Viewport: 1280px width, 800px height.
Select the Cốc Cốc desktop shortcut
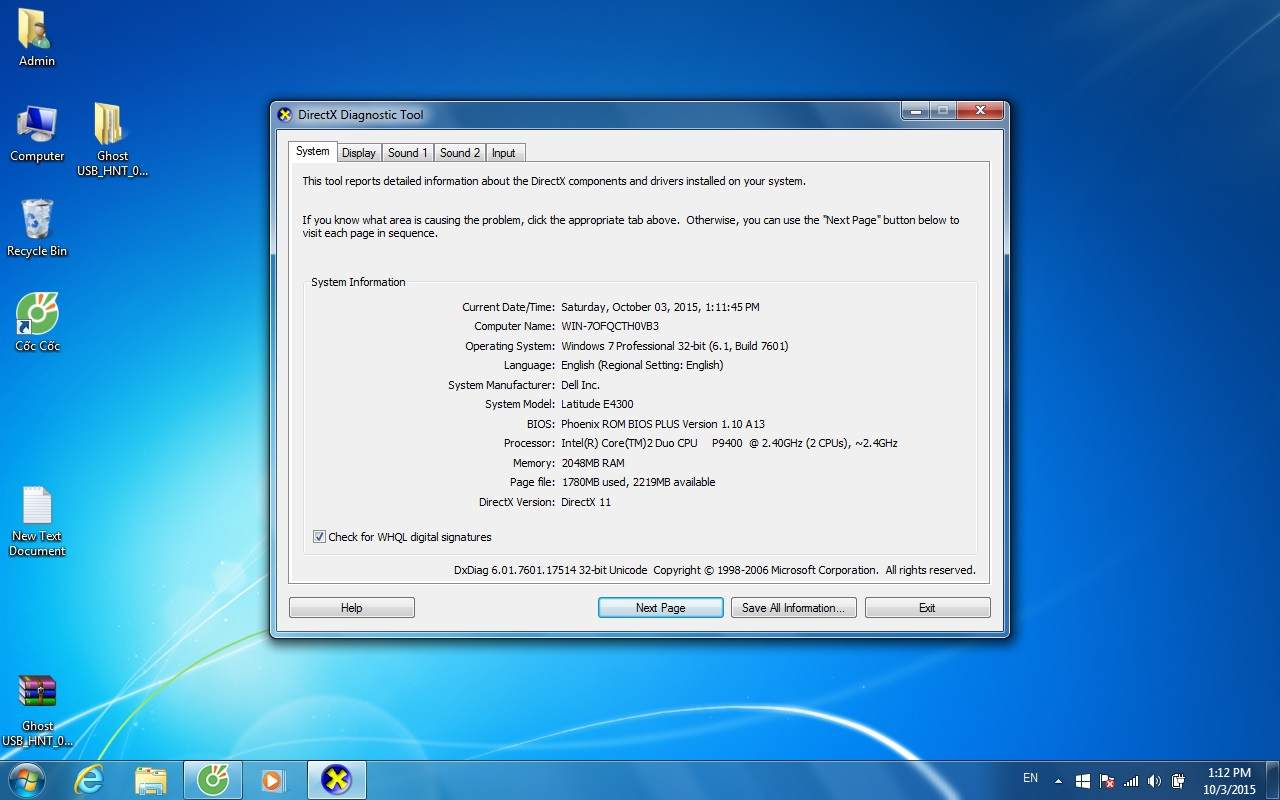[x=37, y=322]
